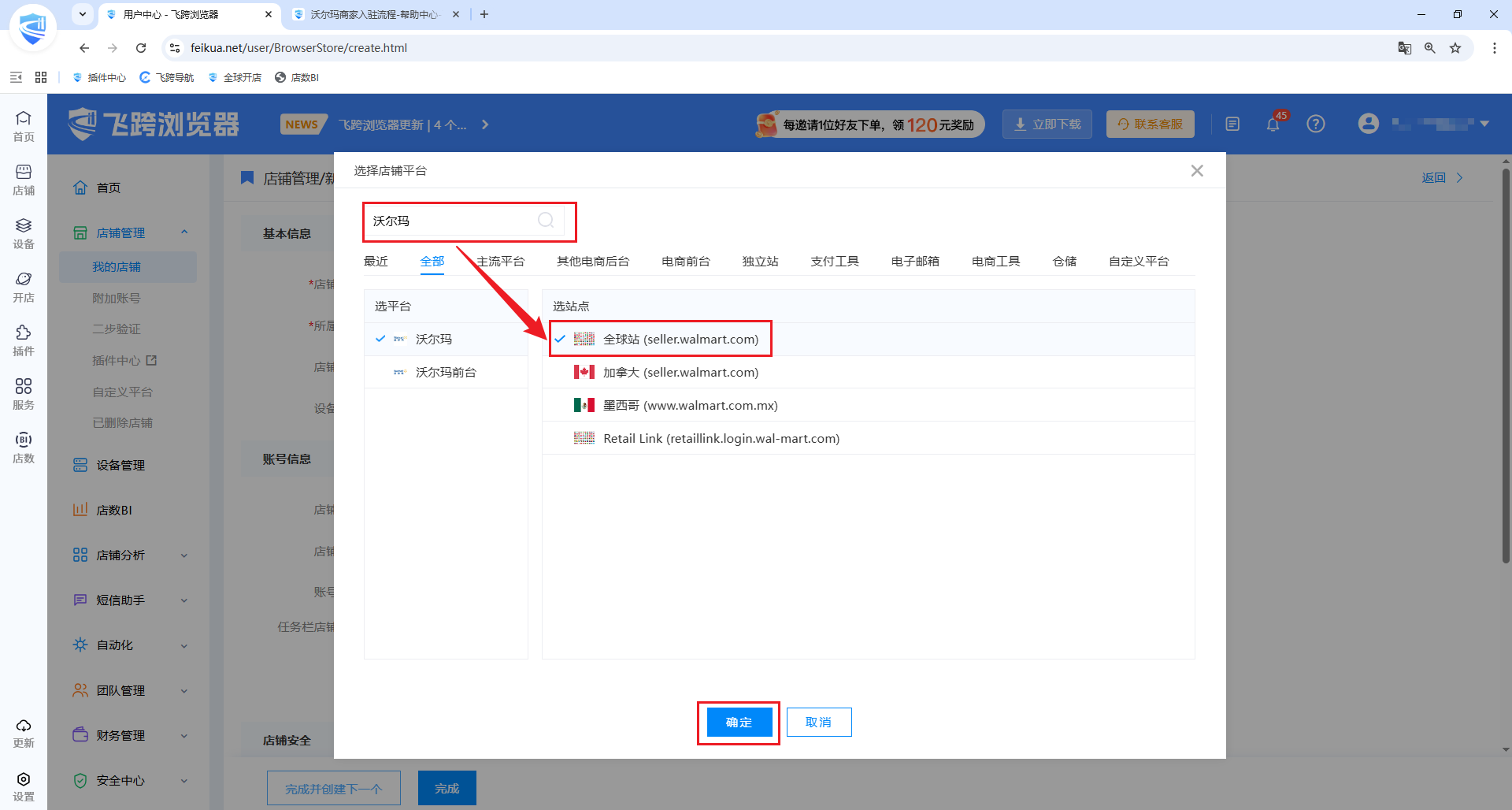Click the notification bell icon

point(1273,124)
